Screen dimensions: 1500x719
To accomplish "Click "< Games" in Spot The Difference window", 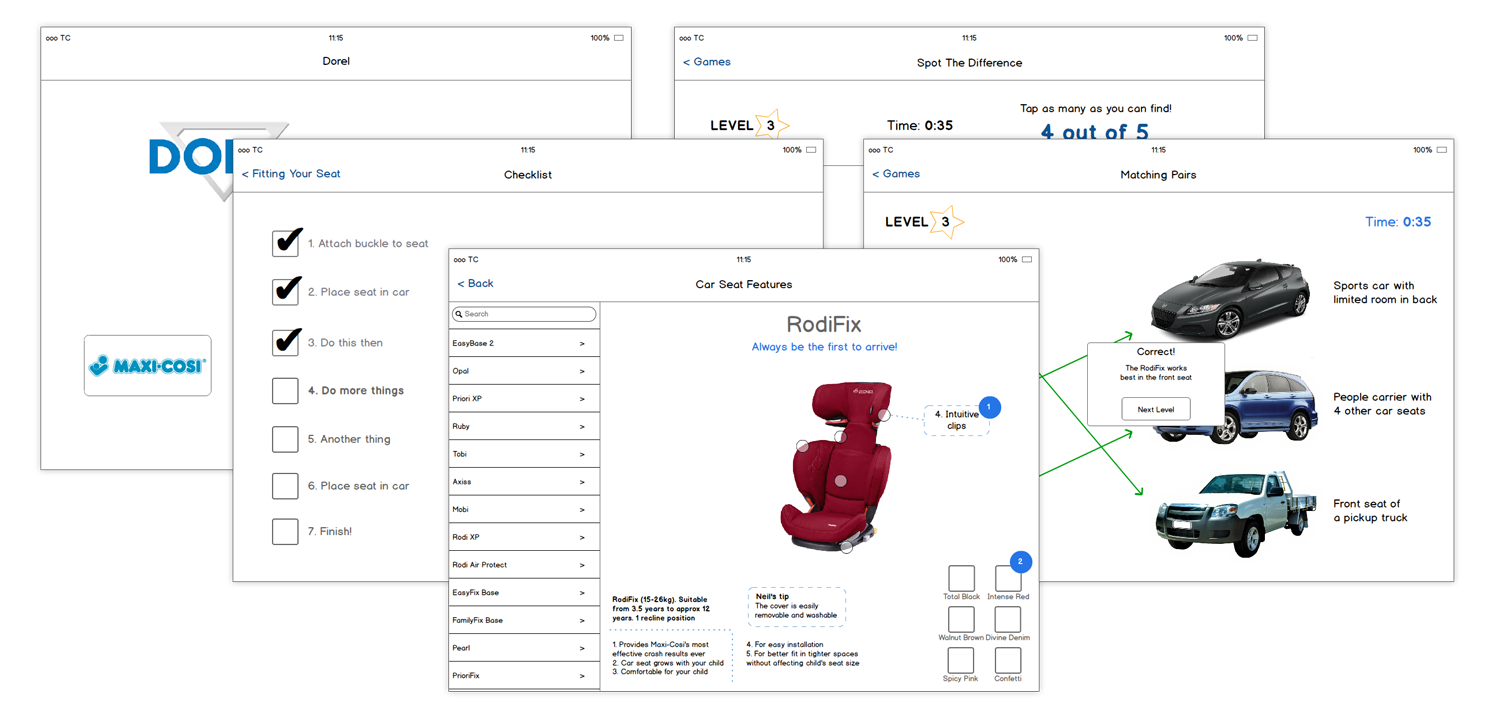I will [707, 62].
